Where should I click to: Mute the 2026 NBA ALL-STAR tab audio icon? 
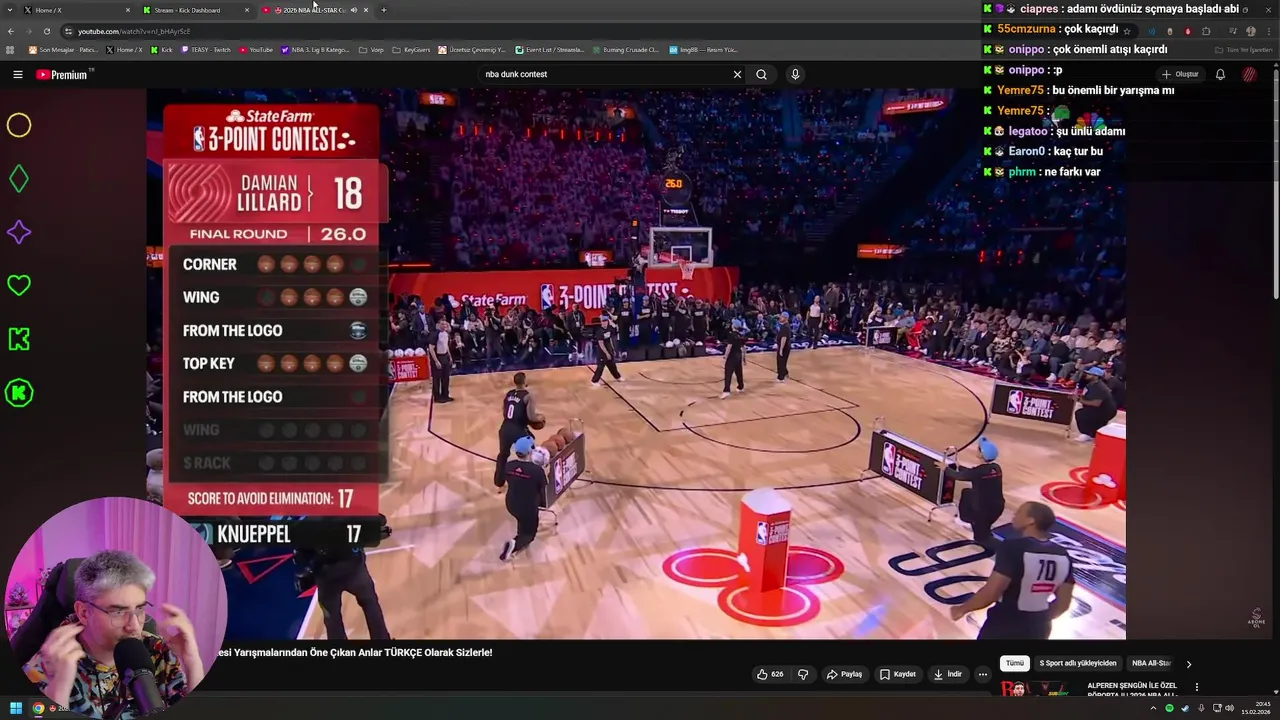click(x=353, y=10)
